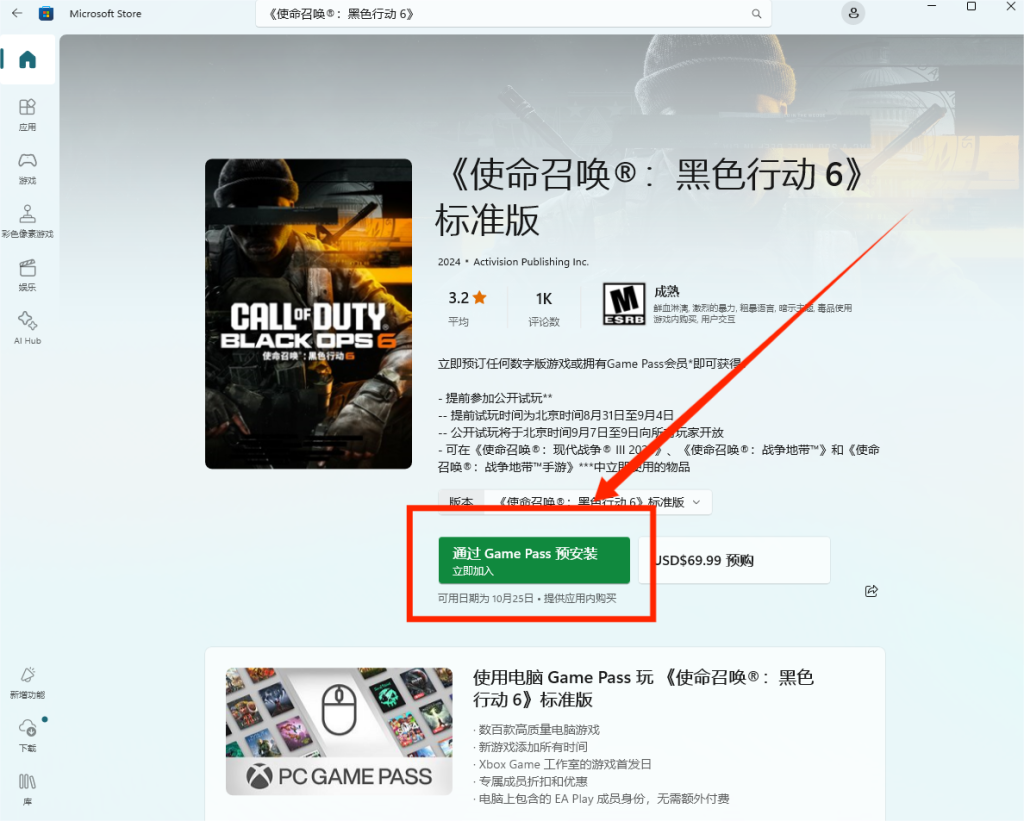Viewport: 1024px width, 821px height.
Task: Focus the search box with game title
Action: 513,14
